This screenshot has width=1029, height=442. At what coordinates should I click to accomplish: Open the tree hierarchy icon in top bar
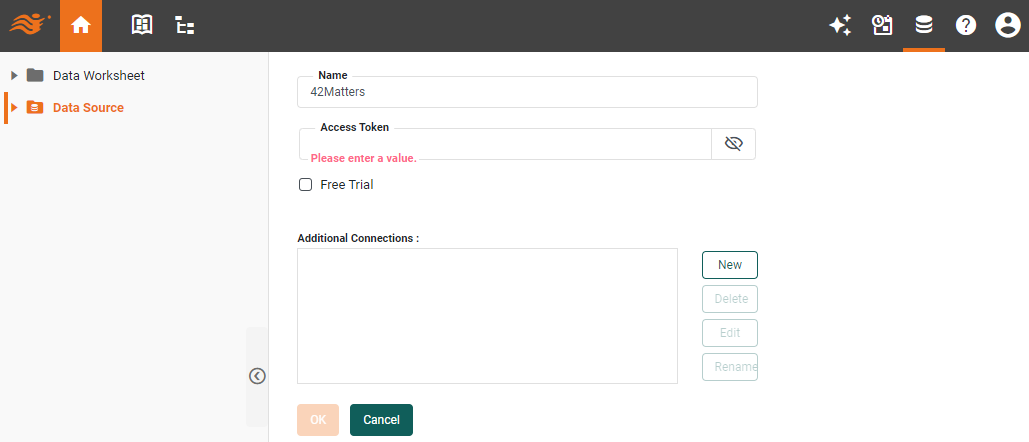click(185, 26)
